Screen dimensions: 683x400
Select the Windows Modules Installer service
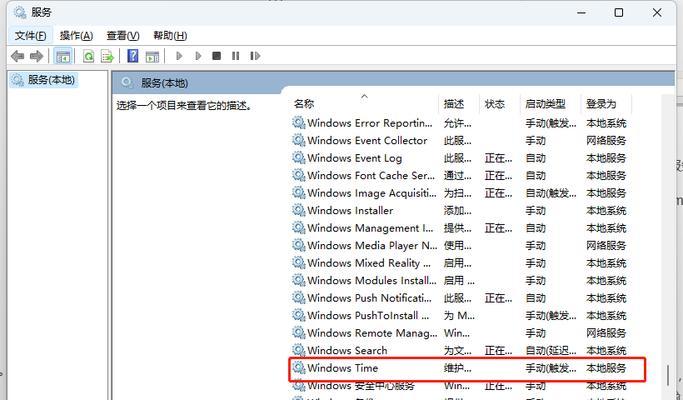point(462,281)
